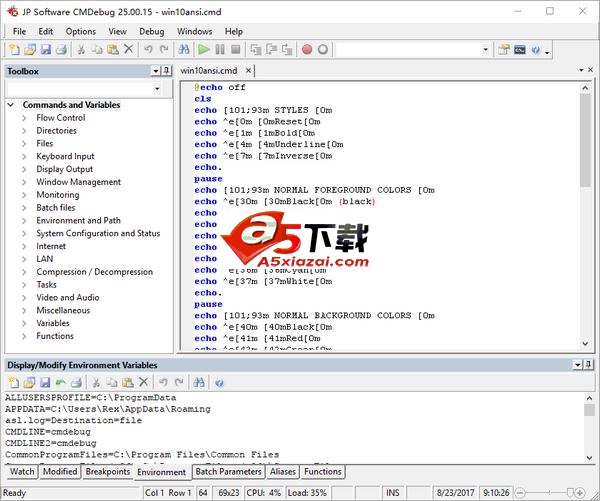Open the Options menu
This screenshot has width=600, height=501.
pos(81,31)
